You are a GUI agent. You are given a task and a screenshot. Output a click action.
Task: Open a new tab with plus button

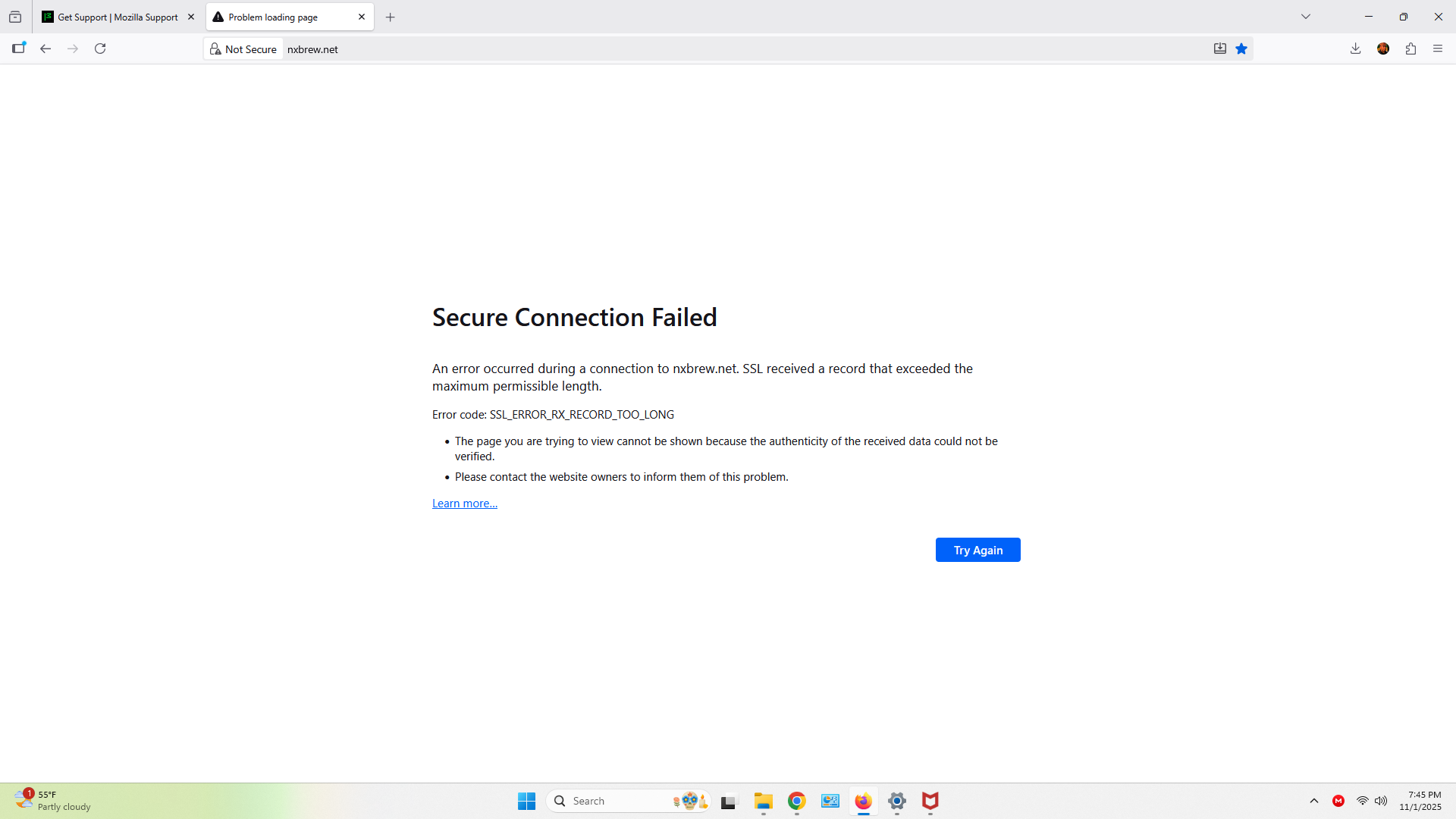[x=391, y=17]
